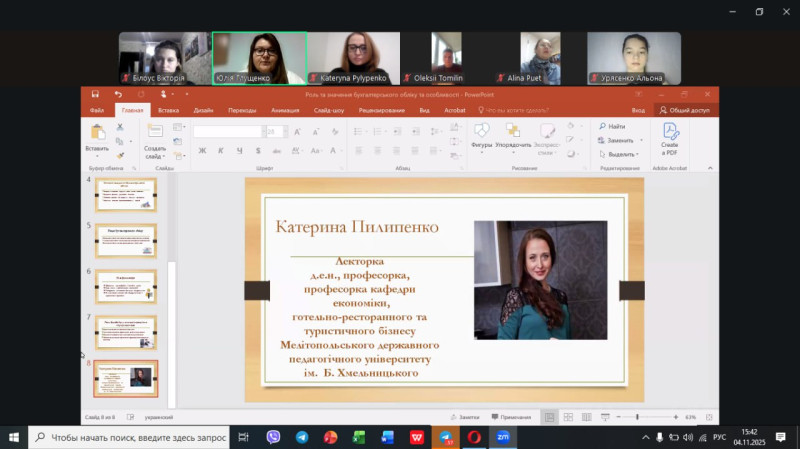Screen dimensions: 800x449
Task: Toggle bold formatting Ж
Action: click(x=202, y=151)
